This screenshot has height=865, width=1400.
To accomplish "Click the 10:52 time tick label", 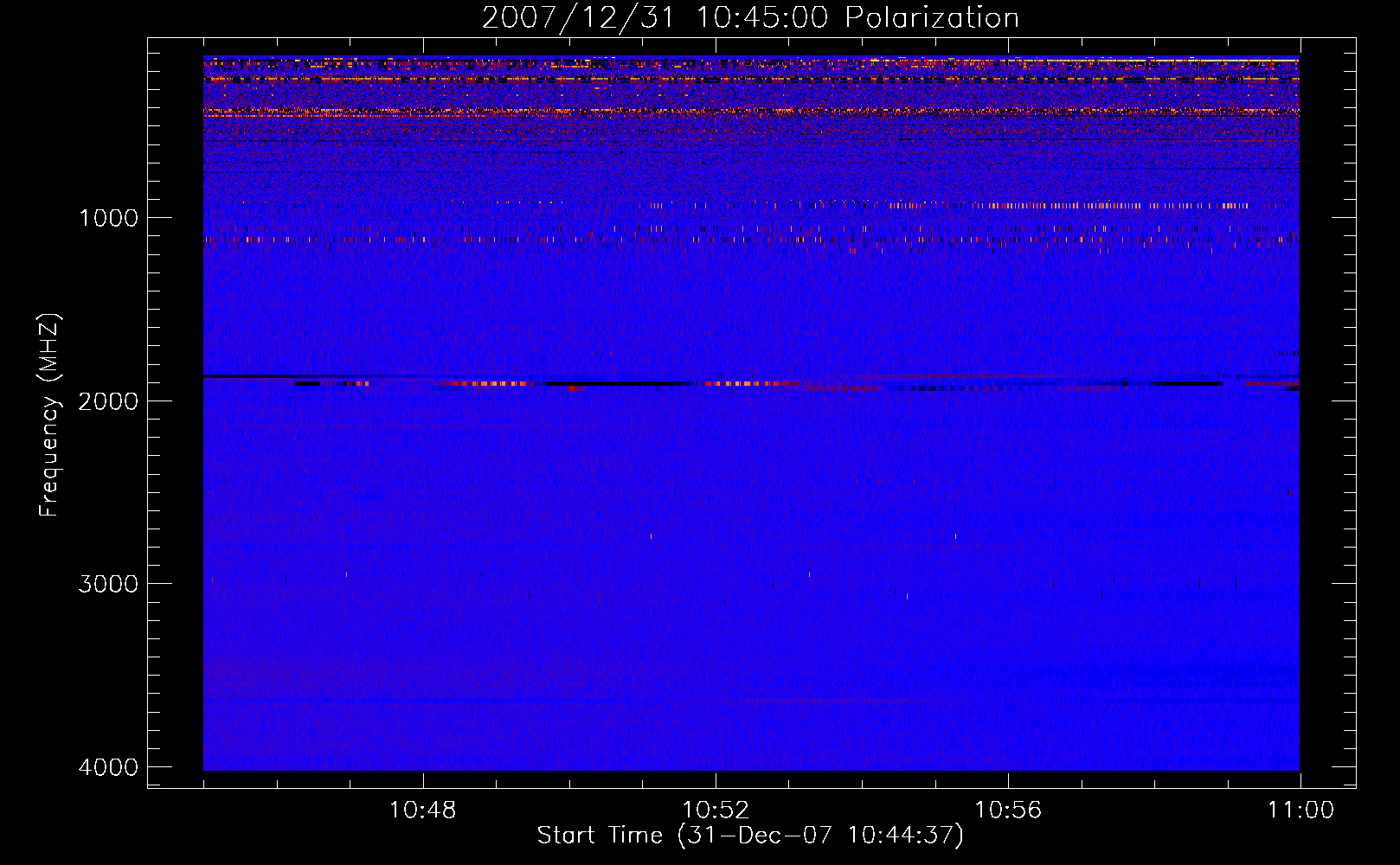I will coord(716,811).
